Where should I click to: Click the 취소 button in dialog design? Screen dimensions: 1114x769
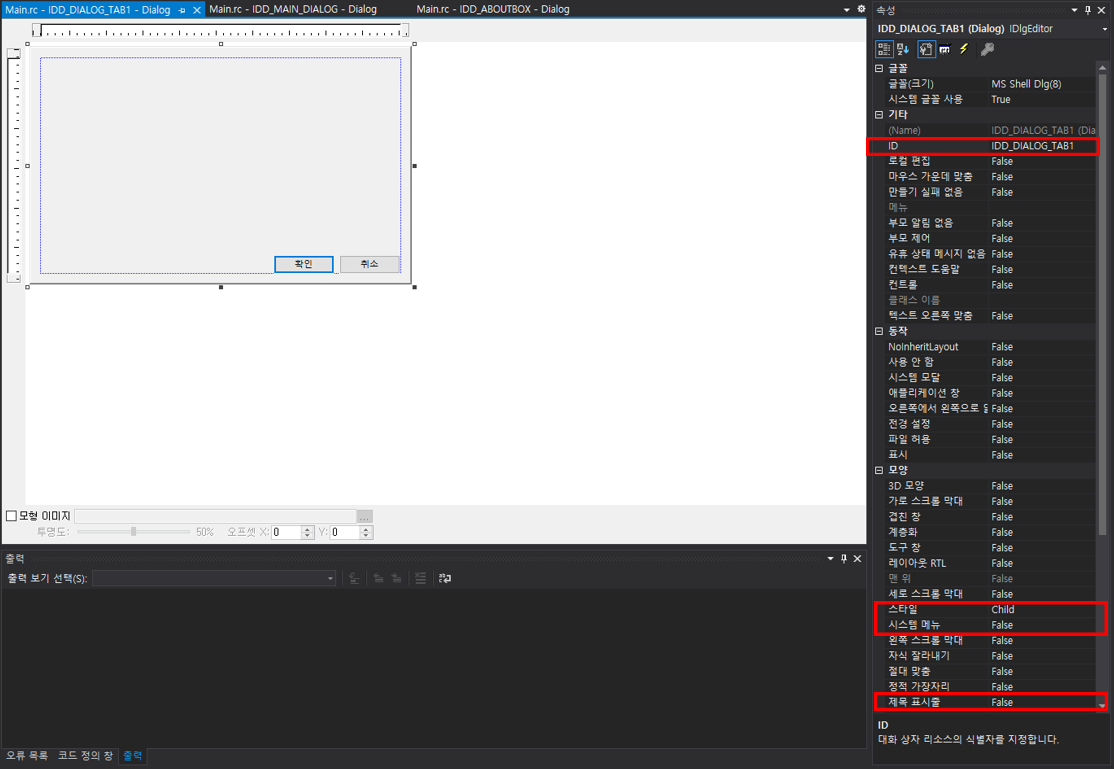pos(369,264)
